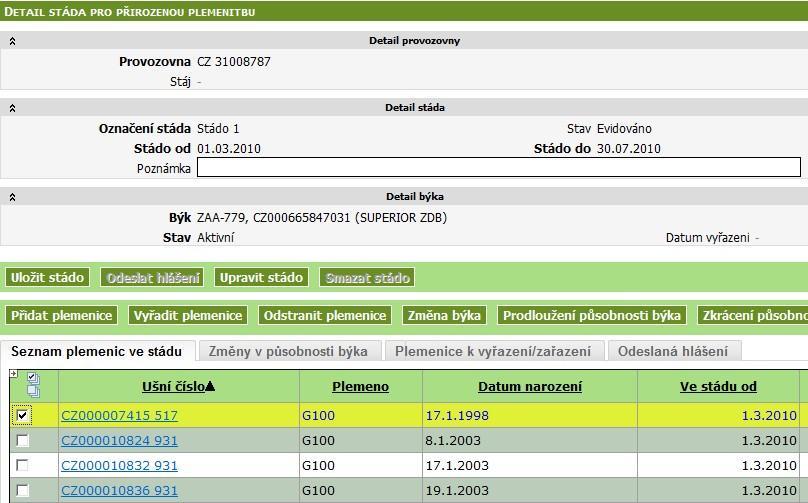Click the Stav value Evidováno

click(x=624, y=128)
